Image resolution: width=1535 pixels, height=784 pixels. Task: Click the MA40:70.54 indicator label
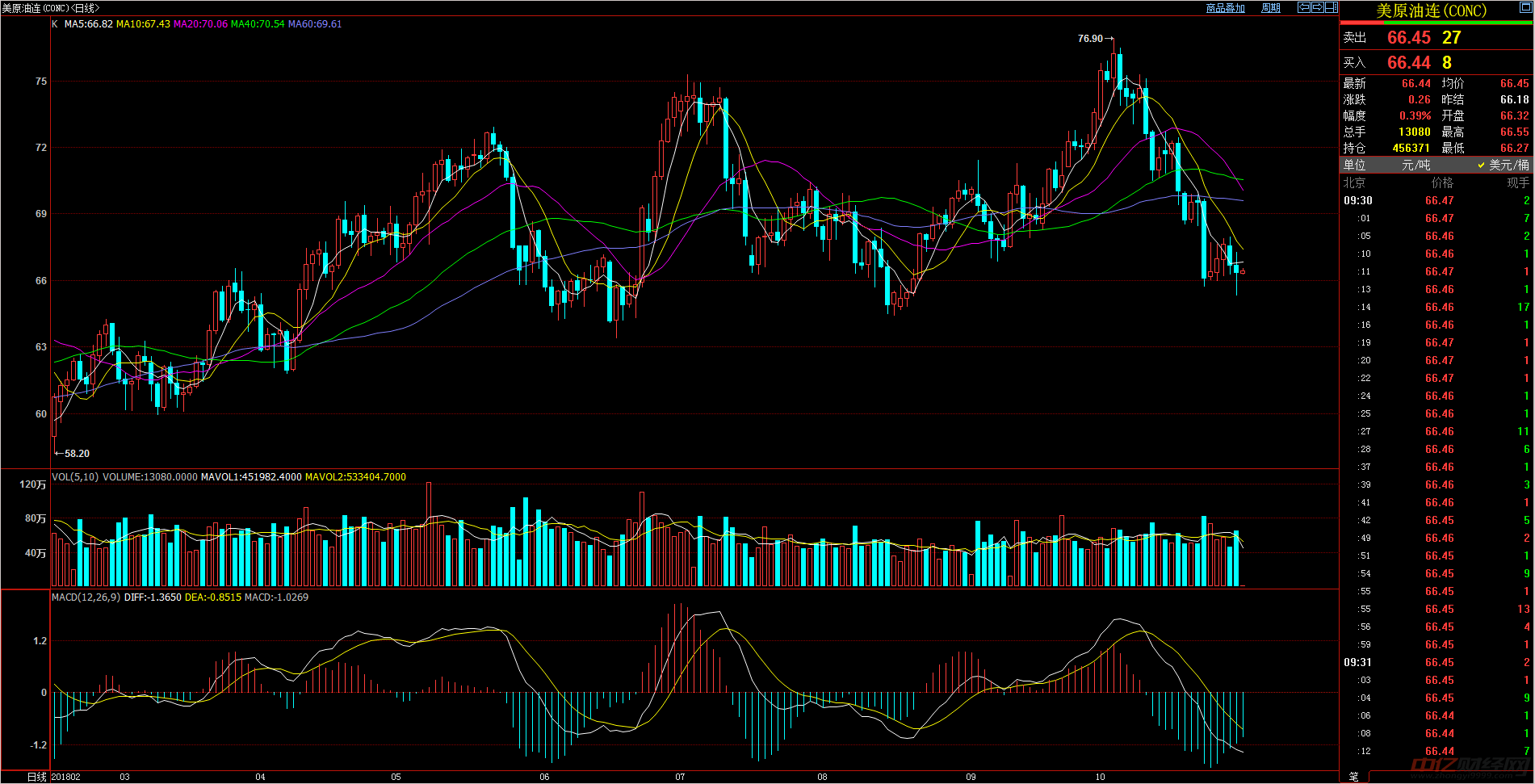tap(258, 24)
